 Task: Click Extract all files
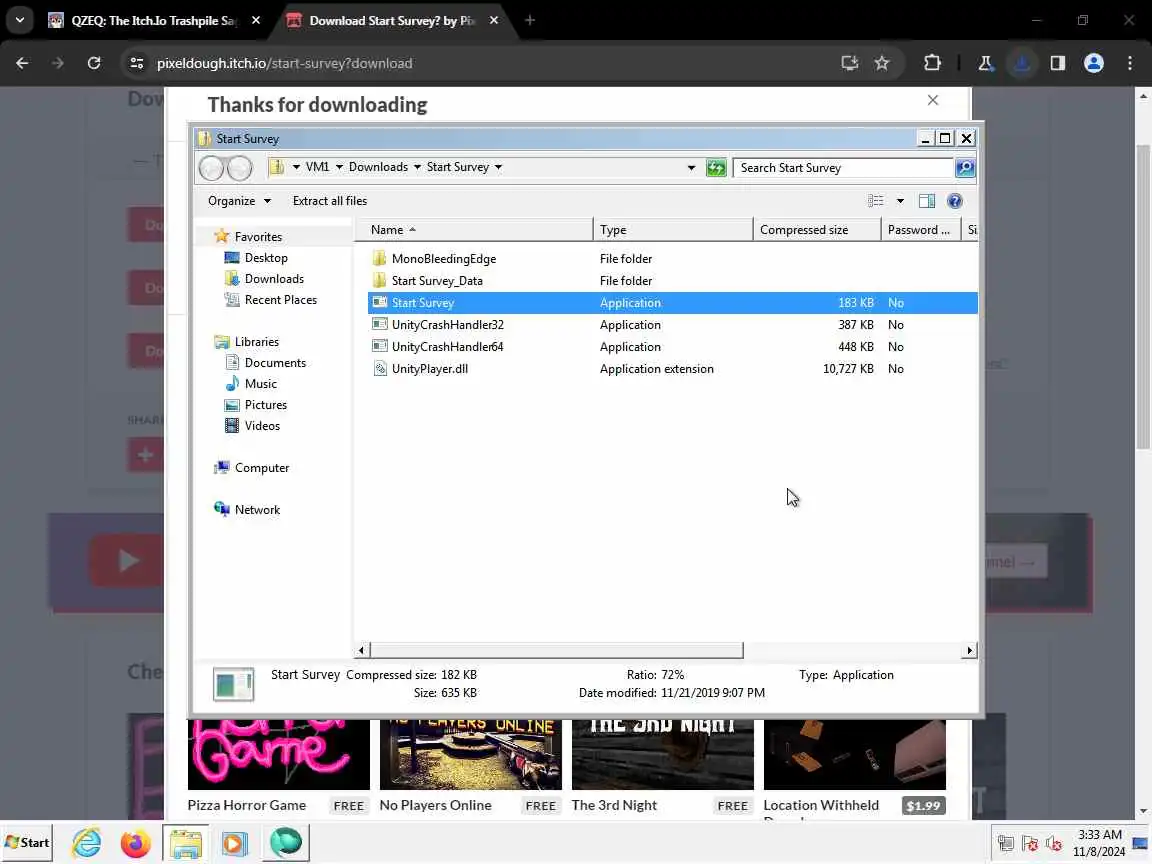[x=330, y=201]
